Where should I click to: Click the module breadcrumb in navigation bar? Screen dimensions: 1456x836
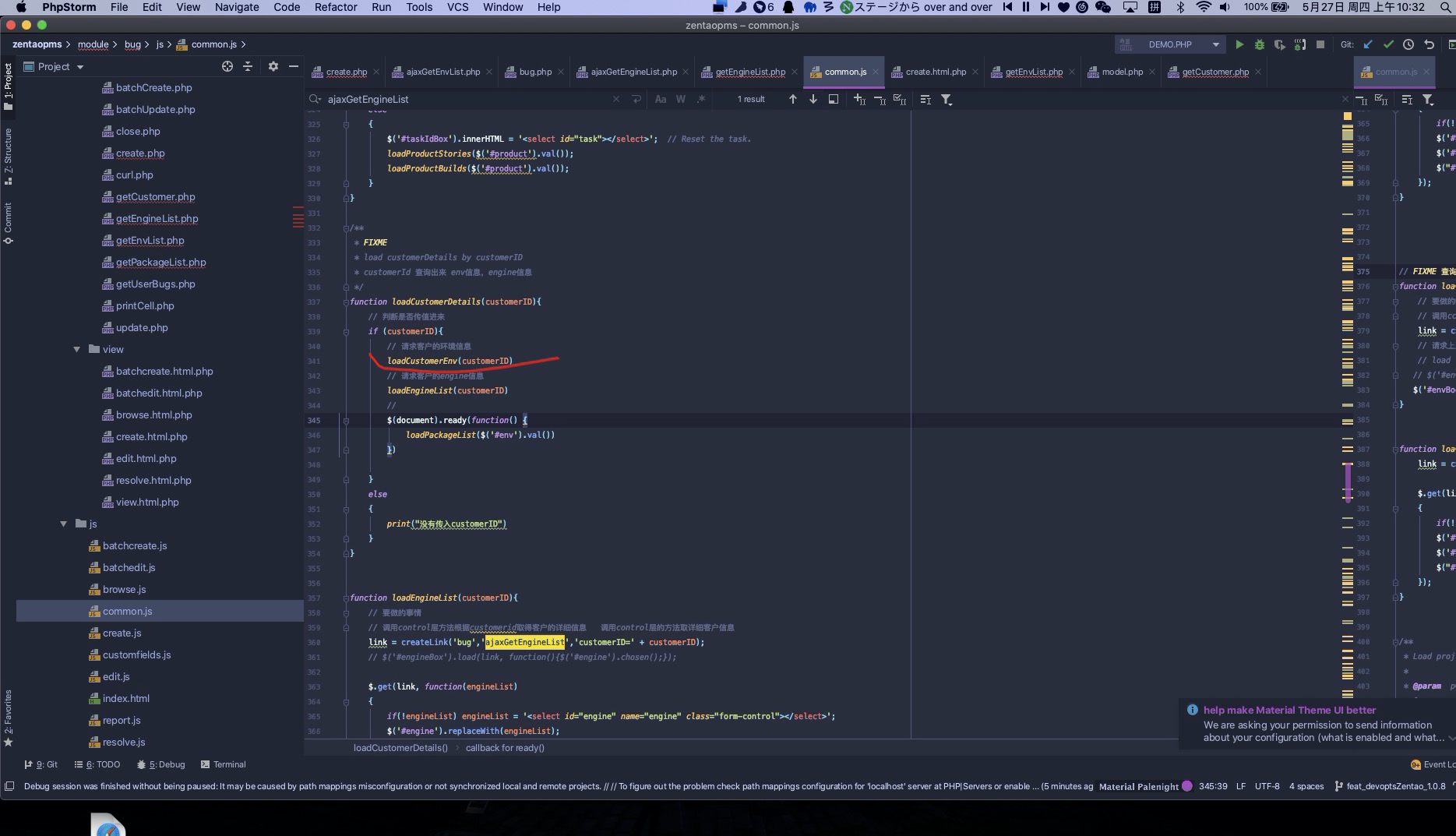click(x=93, y=44)
